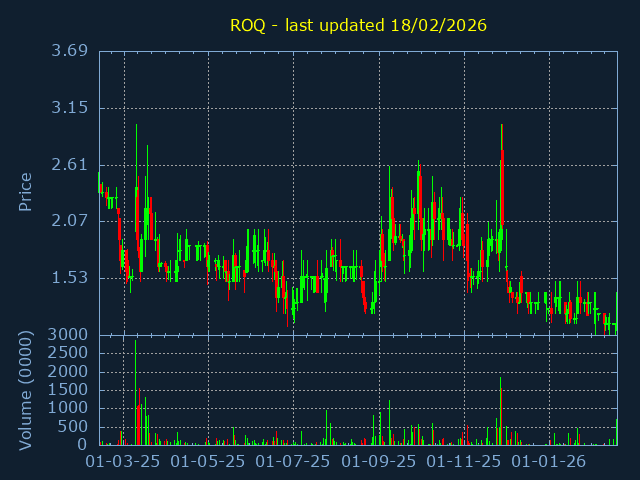Select the 500 volume axis label
The image size is (640, 480).
click(x=74, y=427)
